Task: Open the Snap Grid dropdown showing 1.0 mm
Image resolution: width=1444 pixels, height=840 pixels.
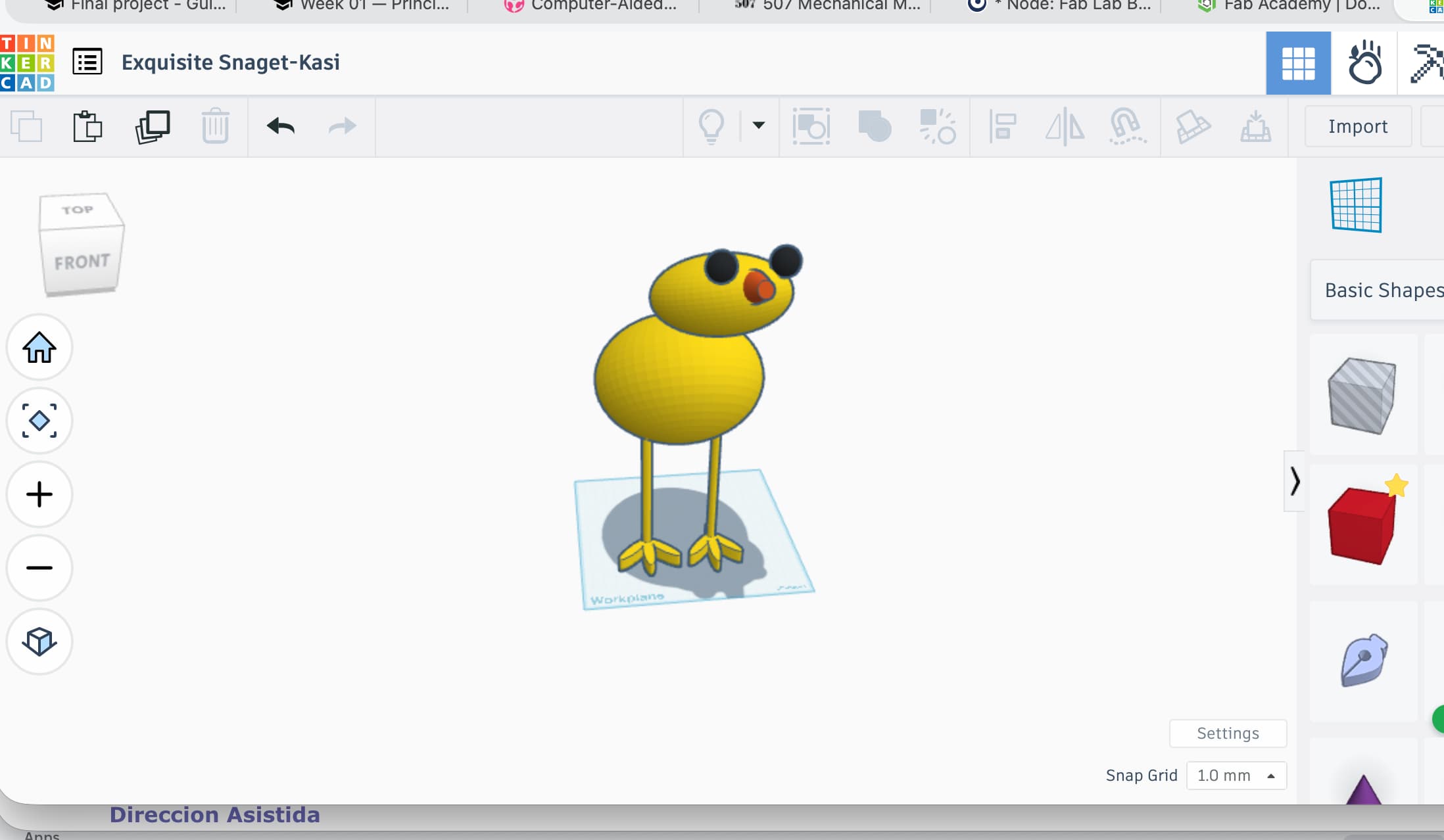Action: tap(1236, 776)
